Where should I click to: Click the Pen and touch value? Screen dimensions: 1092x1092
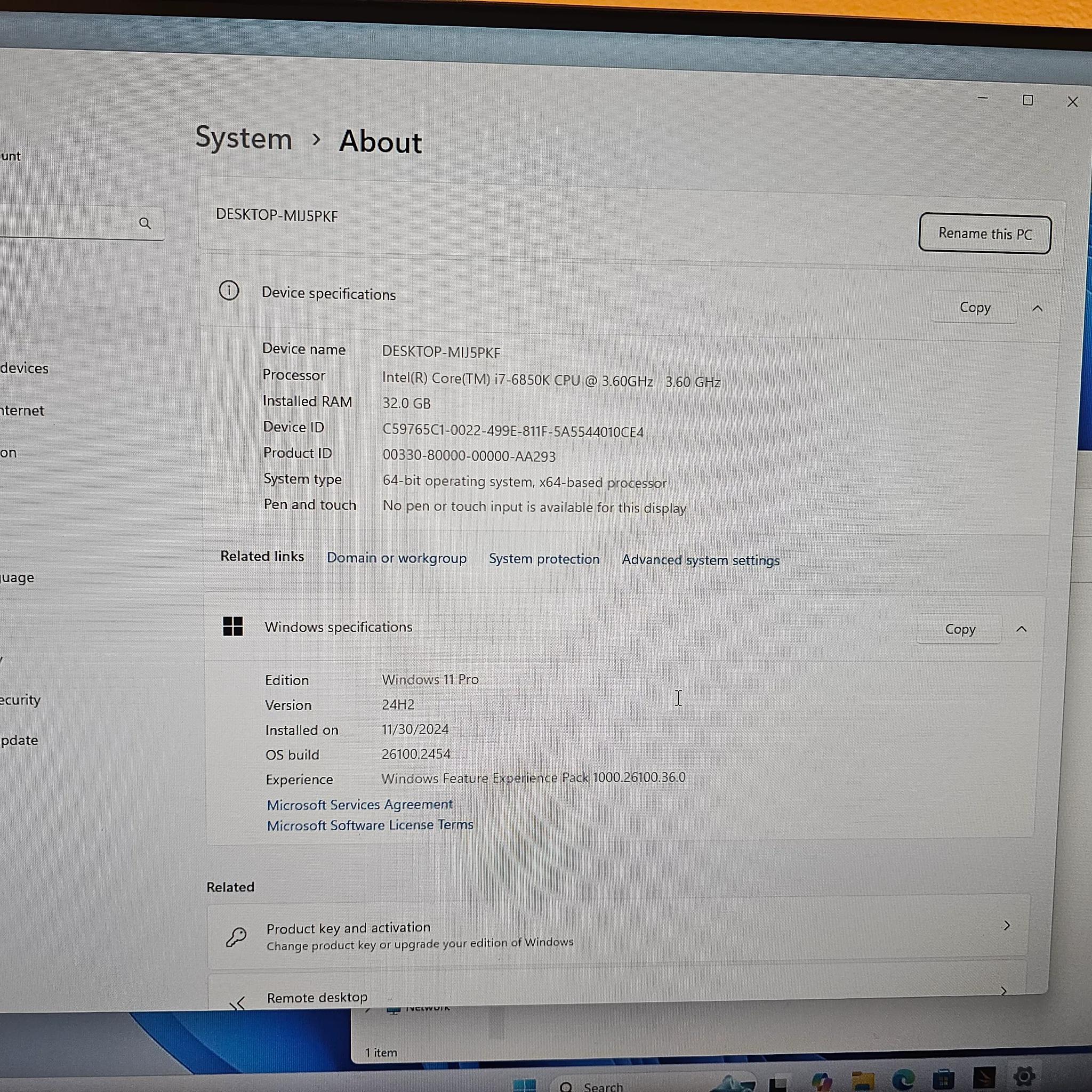[534, 507]
